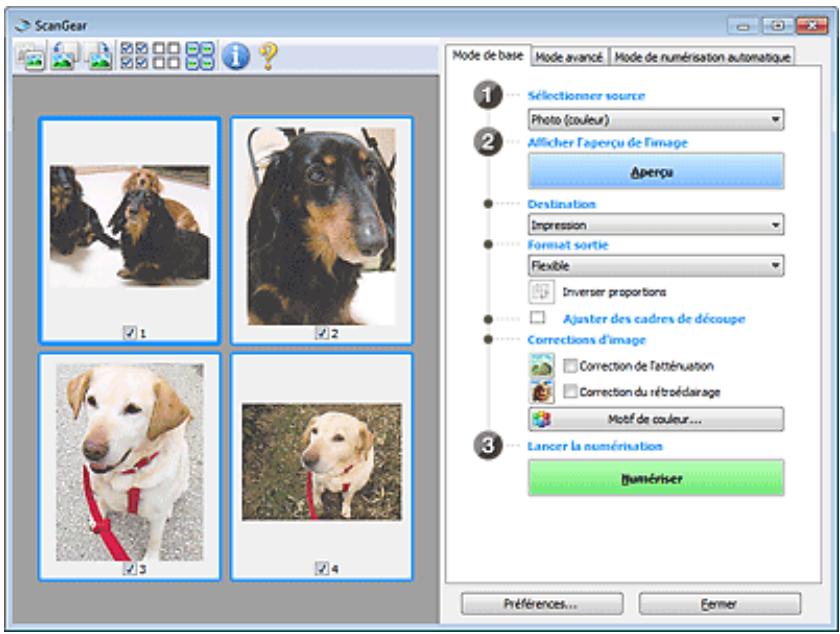Select all cropping frames icon
The width and height of the screenshot is (840, 634).
[200, 56]
